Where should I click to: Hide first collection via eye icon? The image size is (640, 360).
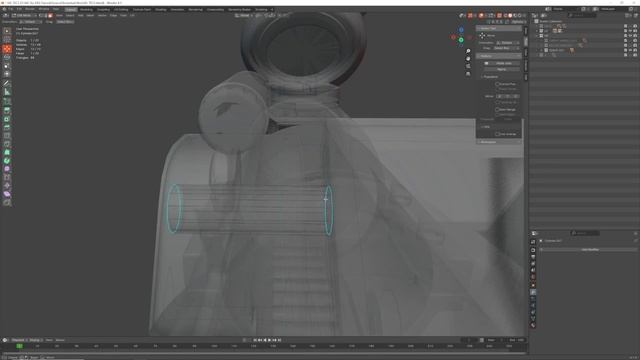point(630,26)
